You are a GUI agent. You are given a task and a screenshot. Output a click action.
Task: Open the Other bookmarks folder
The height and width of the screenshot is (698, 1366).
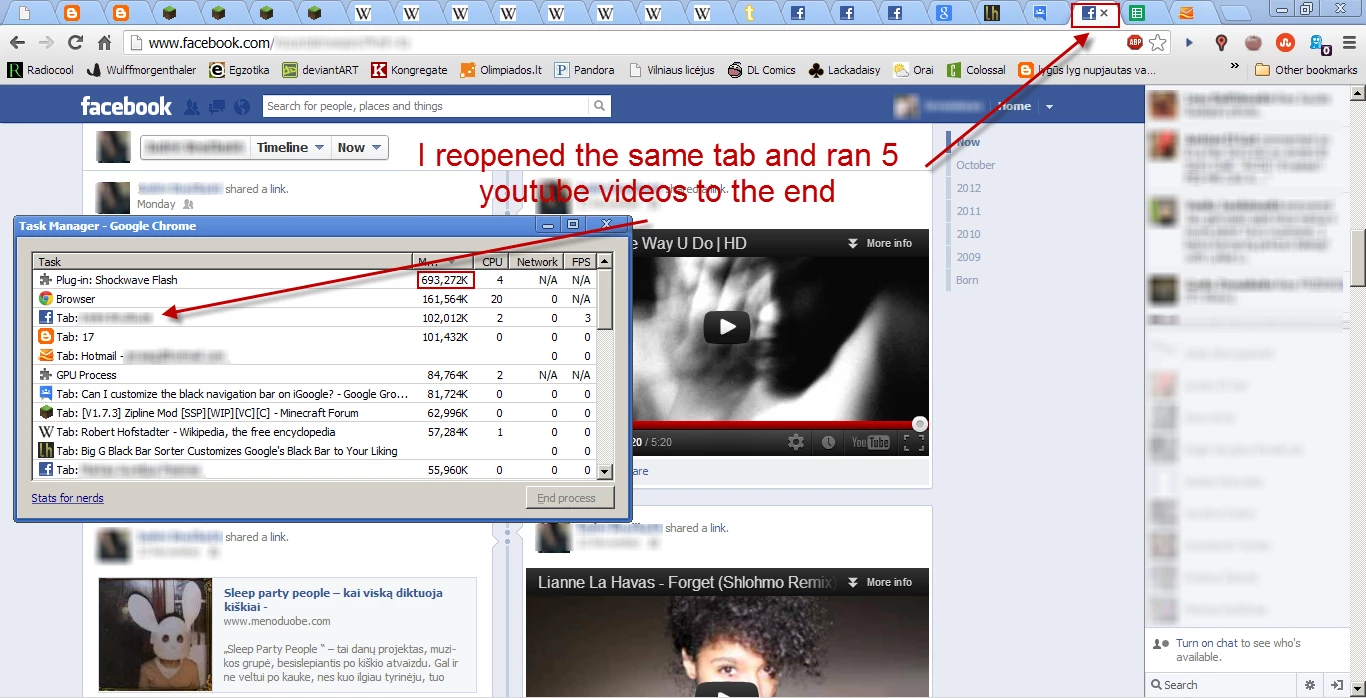pyautogui.click(x=1306, y=70)
